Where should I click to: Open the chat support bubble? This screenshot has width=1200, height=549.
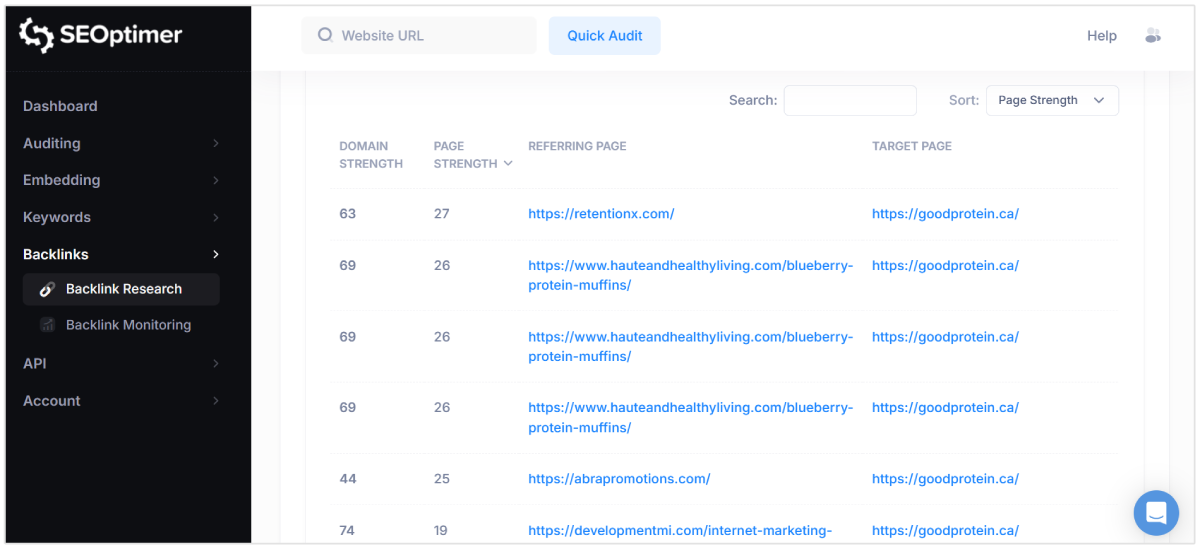click(x=1156, y=512)
